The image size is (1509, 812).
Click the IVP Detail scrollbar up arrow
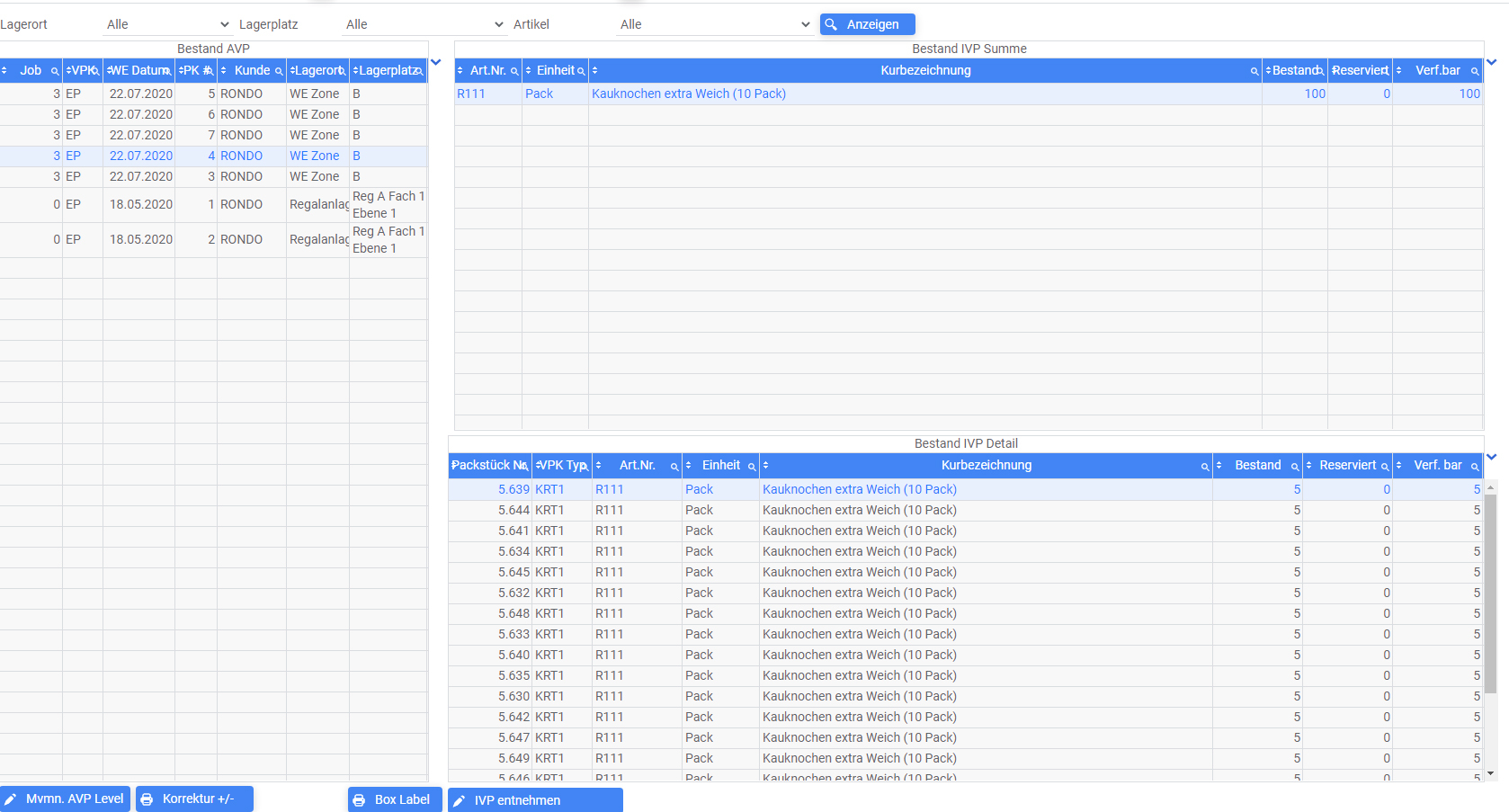click(1490, 487)
